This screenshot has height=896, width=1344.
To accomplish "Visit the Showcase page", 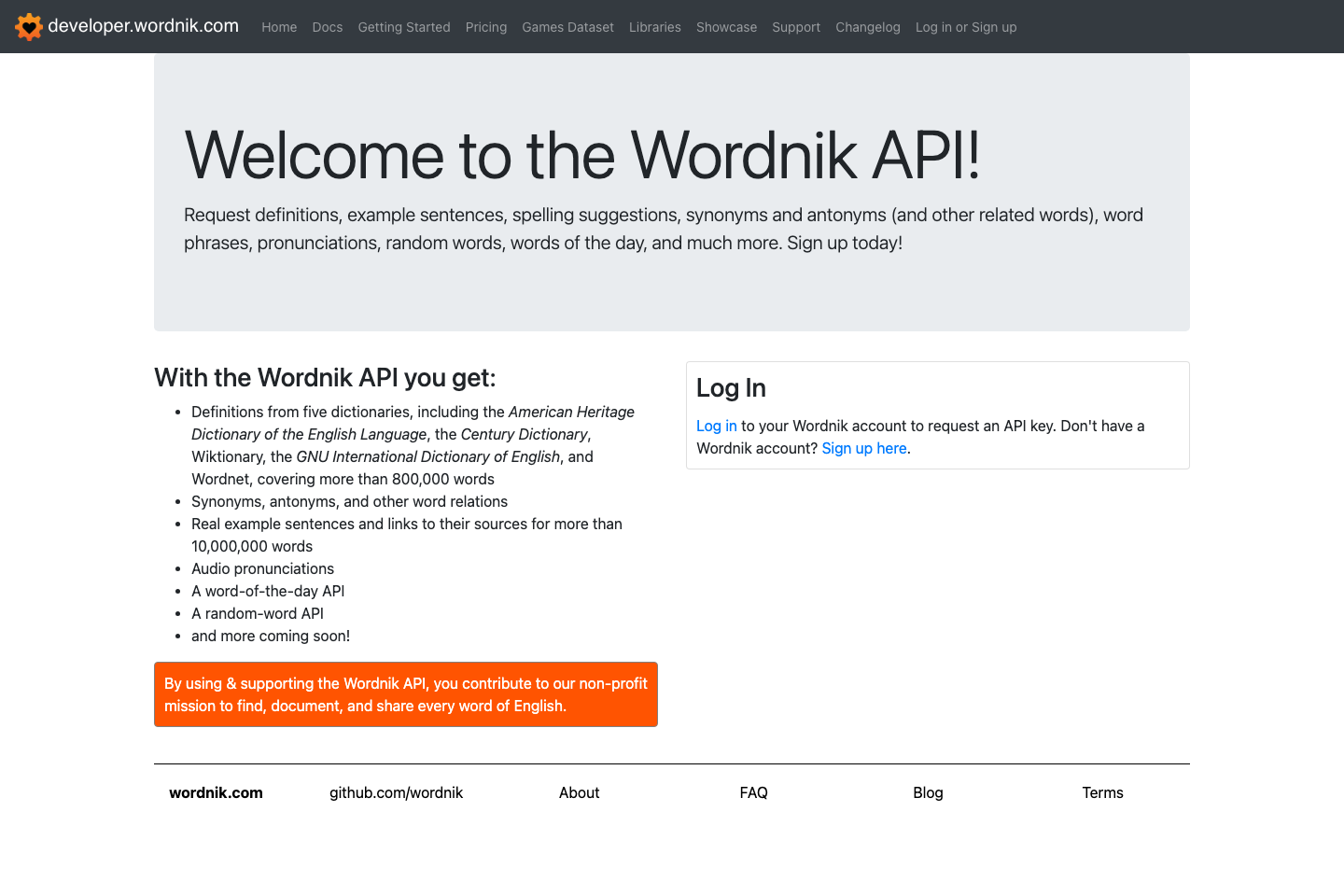I will pyautogui.click(x=726, y=27).
